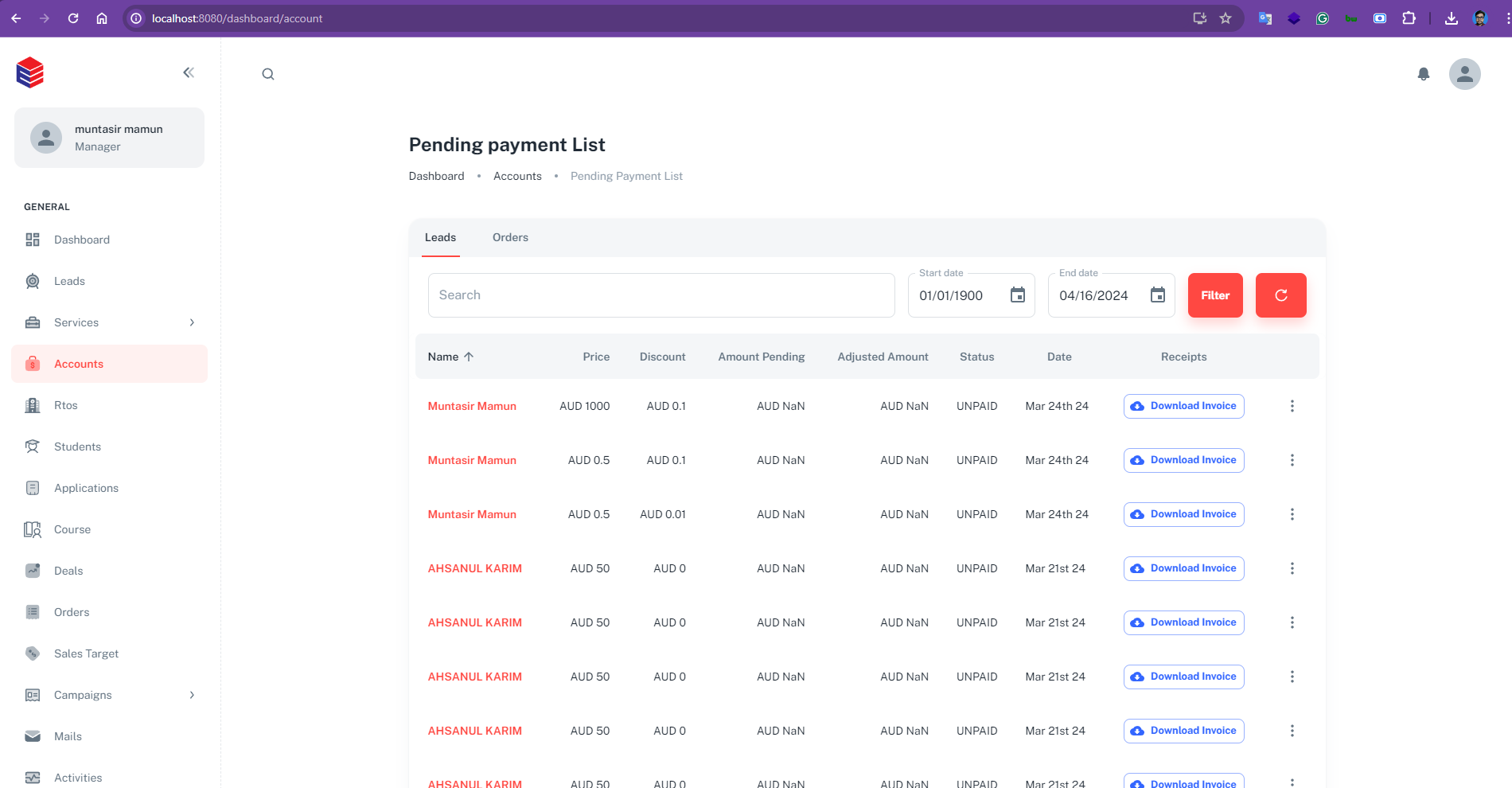Open Students in the sidebar
Viewport: 1512px width, 788px height.
pos(77,447)
